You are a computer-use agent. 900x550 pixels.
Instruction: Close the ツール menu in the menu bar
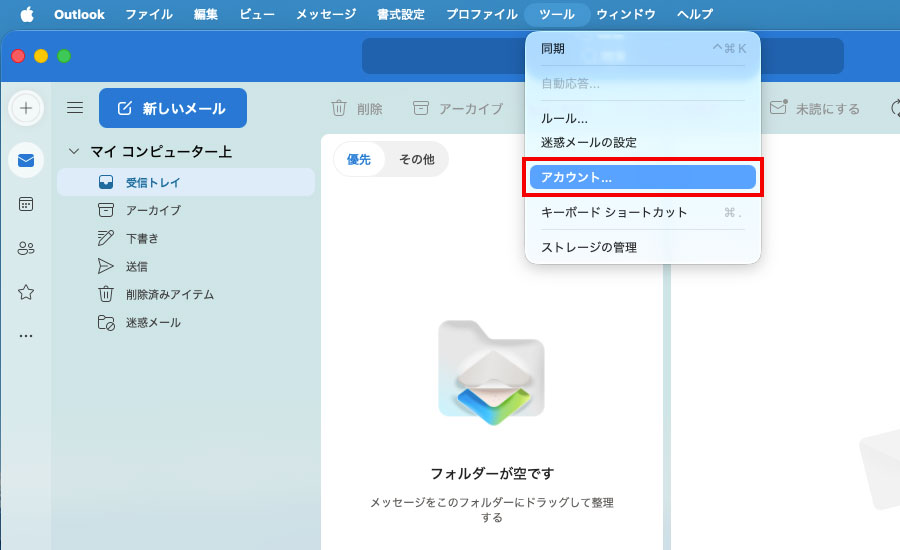coord(557,14)
